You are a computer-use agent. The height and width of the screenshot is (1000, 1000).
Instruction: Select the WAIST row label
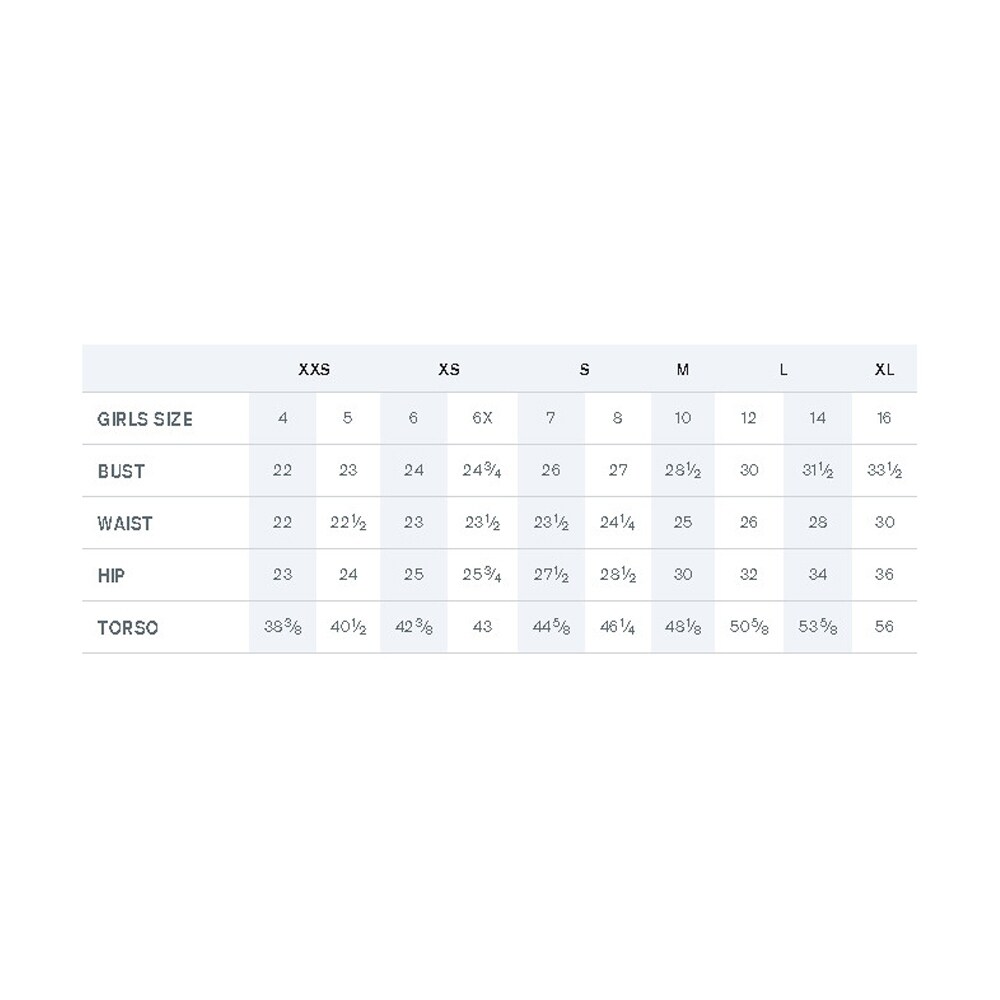pos(125,523)
